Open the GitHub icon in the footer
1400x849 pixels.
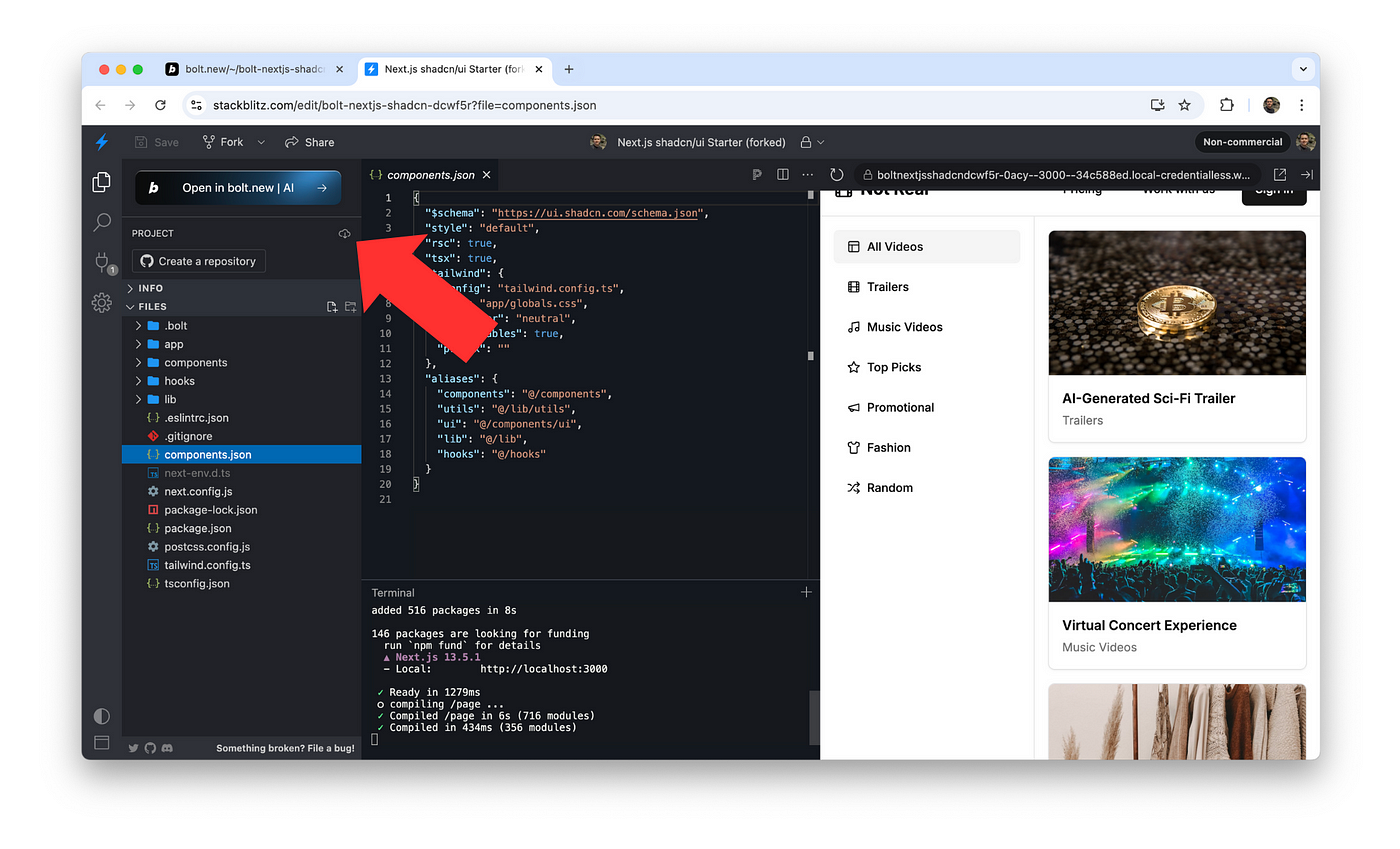tap(150, 748)
